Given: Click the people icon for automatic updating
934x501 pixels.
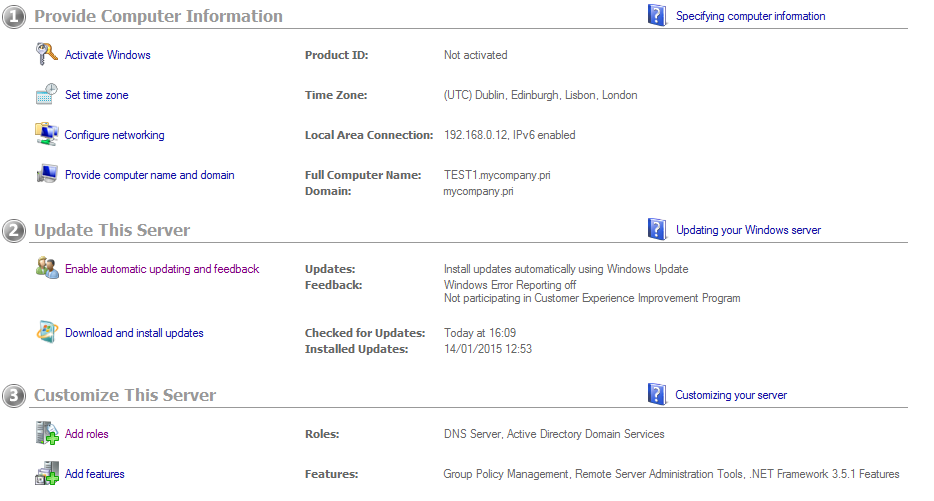Looking at the screenshot, I should click(46, 268).
